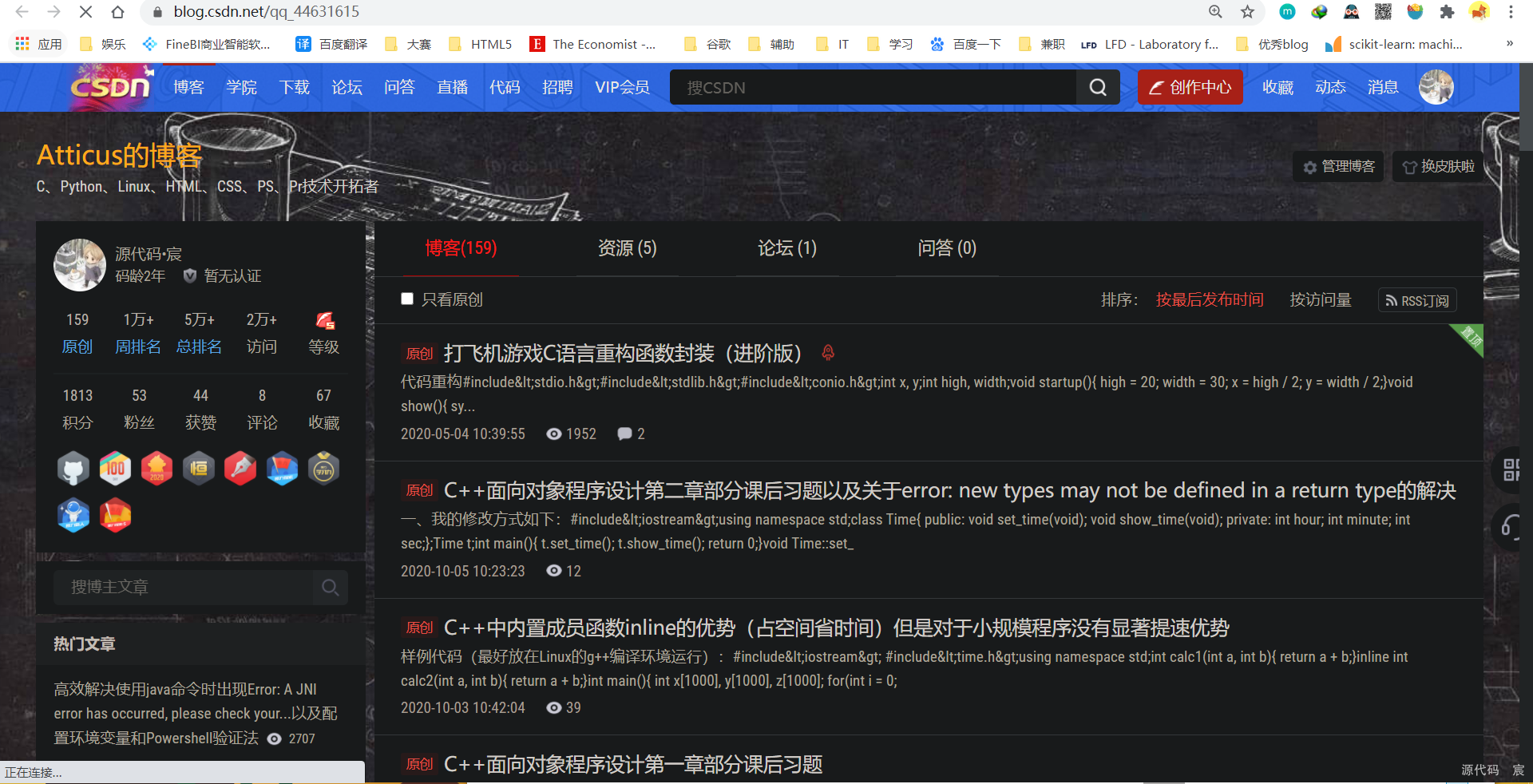
Task: Click the red rocket icon beside first article
Action: pos(828,352)
